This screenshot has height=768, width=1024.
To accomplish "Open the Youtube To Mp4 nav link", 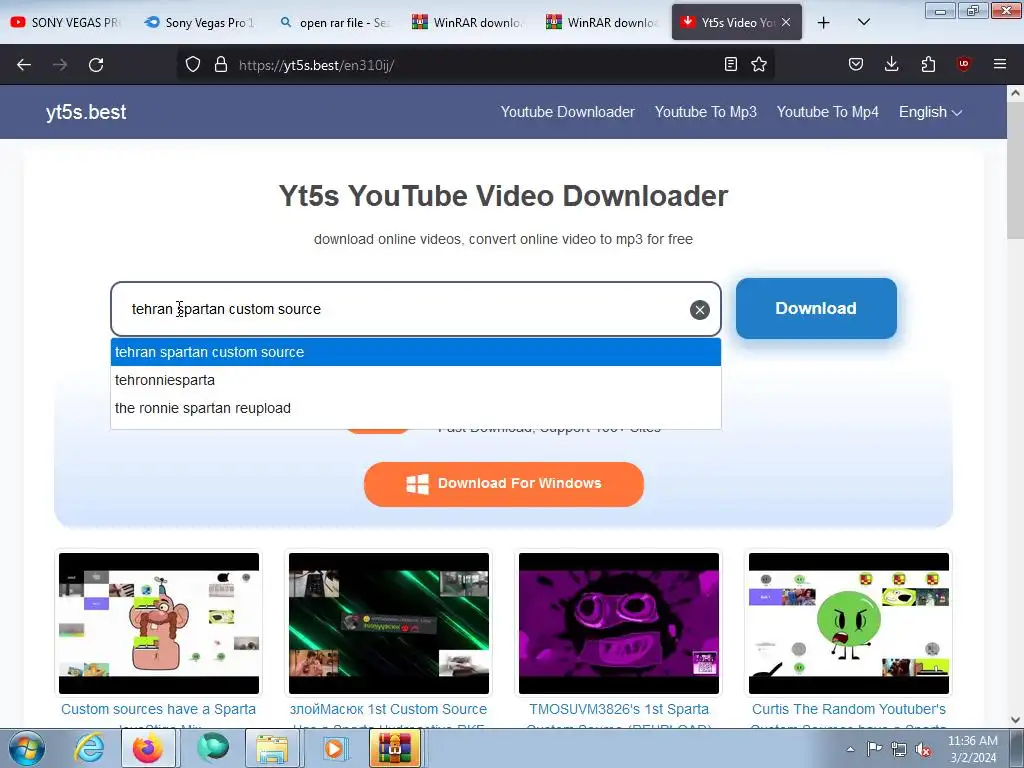I will click(x=827, y=112).
